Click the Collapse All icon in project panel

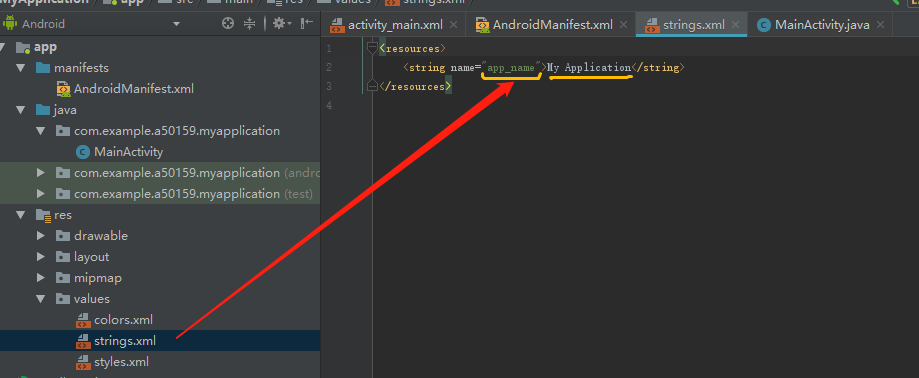tap(250, 23)
